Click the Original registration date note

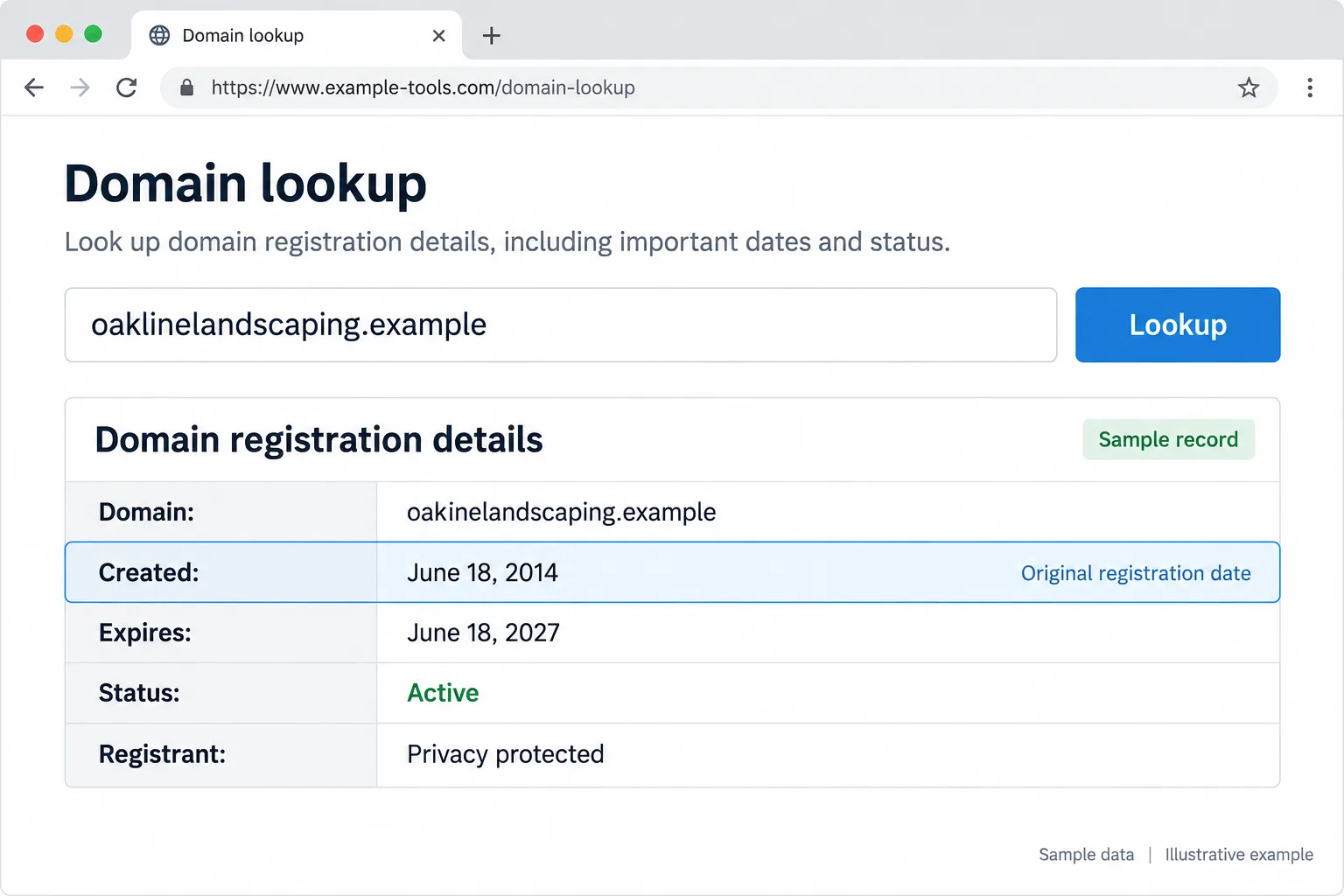1136,573
